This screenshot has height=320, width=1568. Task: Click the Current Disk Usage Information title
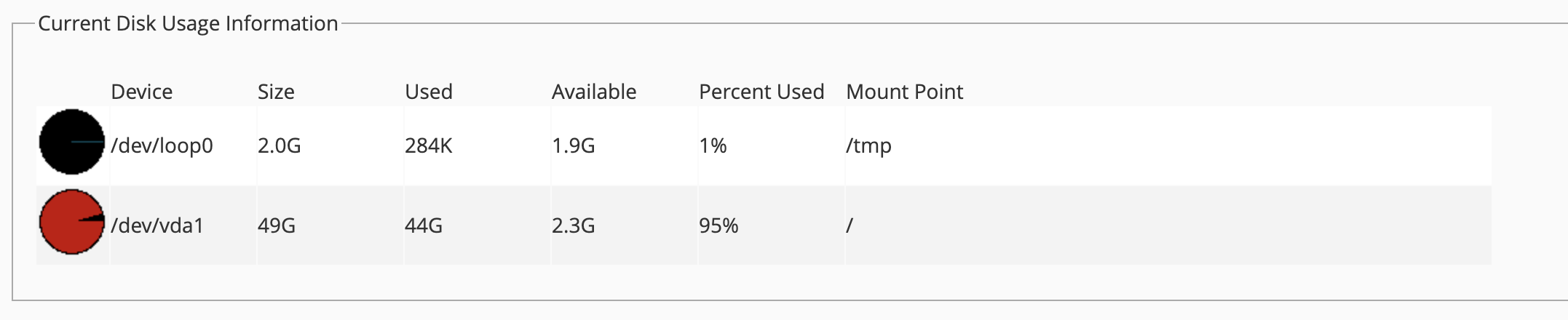pos(188,23)
